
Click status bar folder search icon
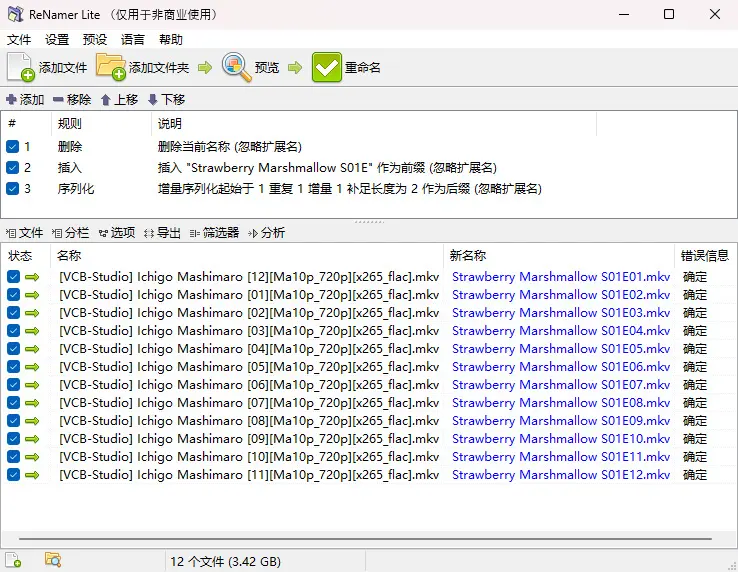pyautogui.click(x=53, y=559)
